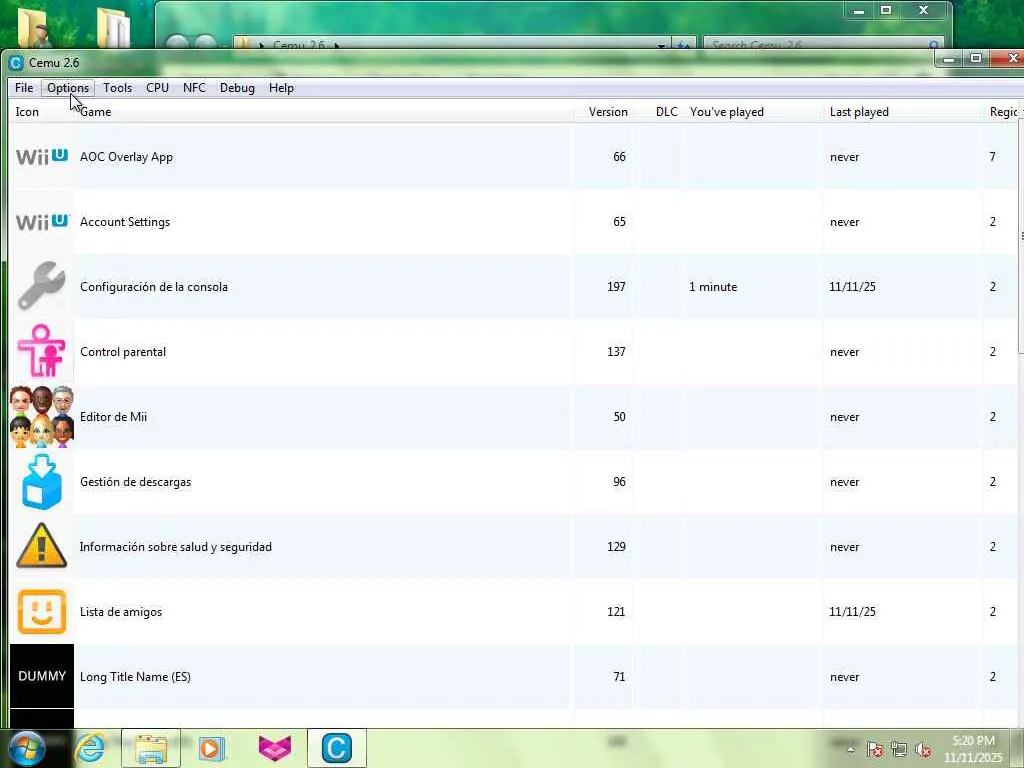Select the Long Title Name (ES) title
1024x768 pixels.
click(135, 677)
